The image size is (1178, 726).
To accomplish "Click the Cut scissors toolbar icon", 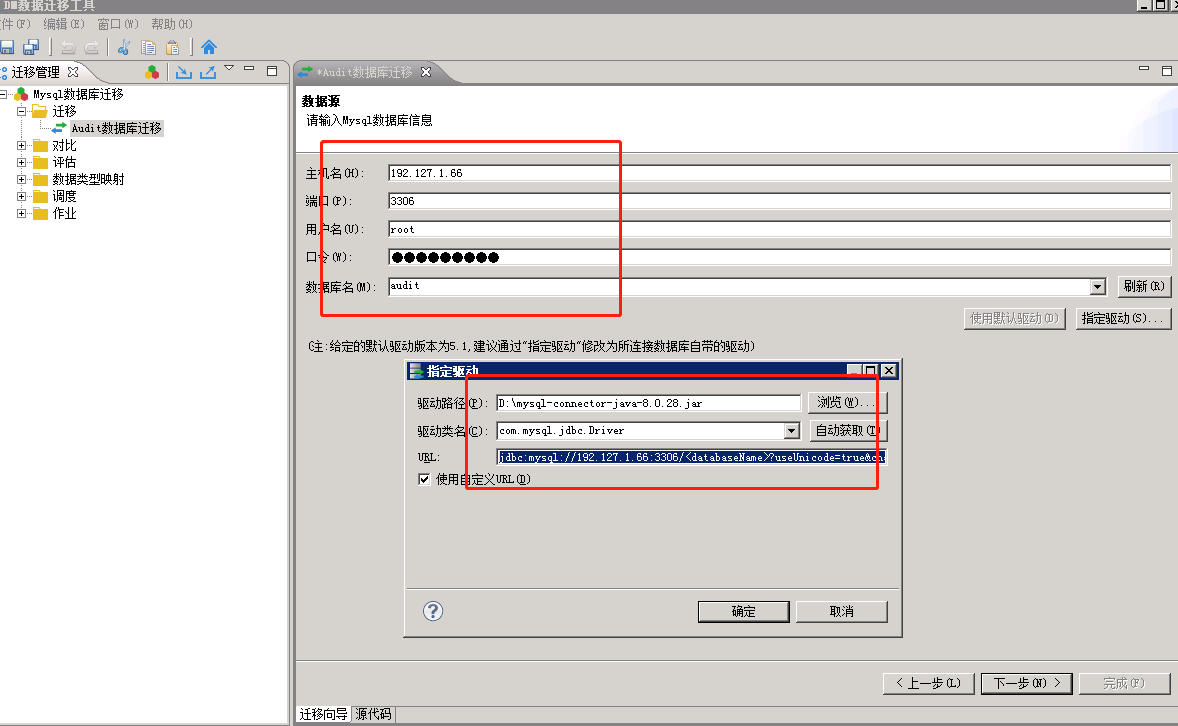I will (124, 47).
